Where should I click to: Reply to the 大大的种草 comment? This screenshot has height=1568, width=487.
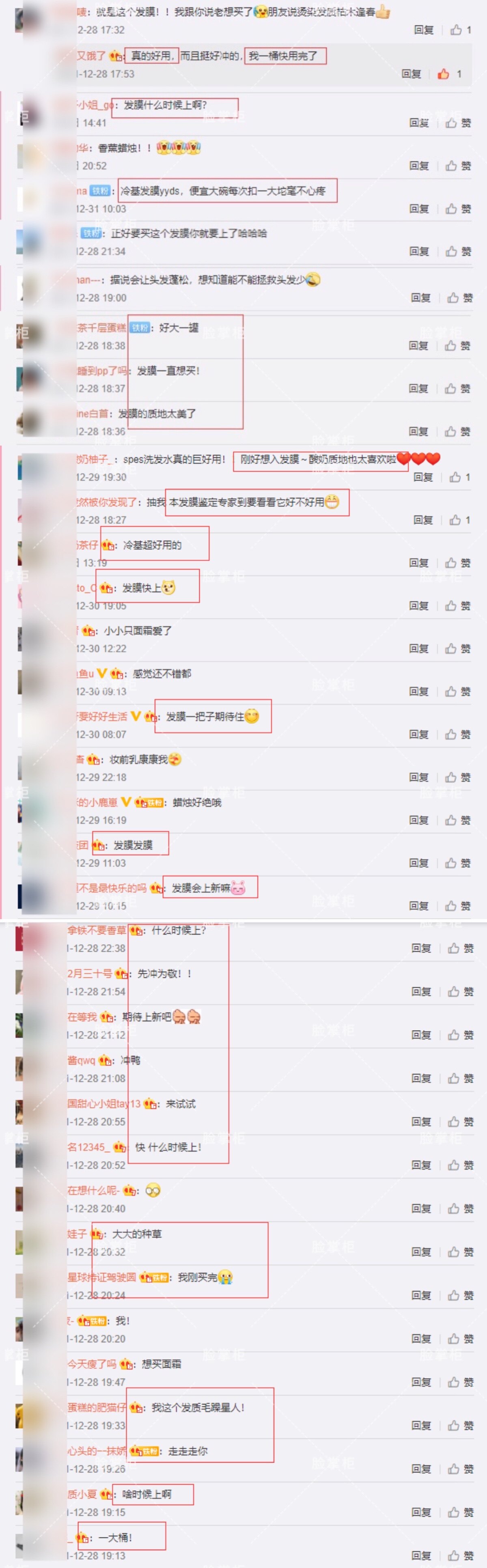click(x=421, y=1252)
